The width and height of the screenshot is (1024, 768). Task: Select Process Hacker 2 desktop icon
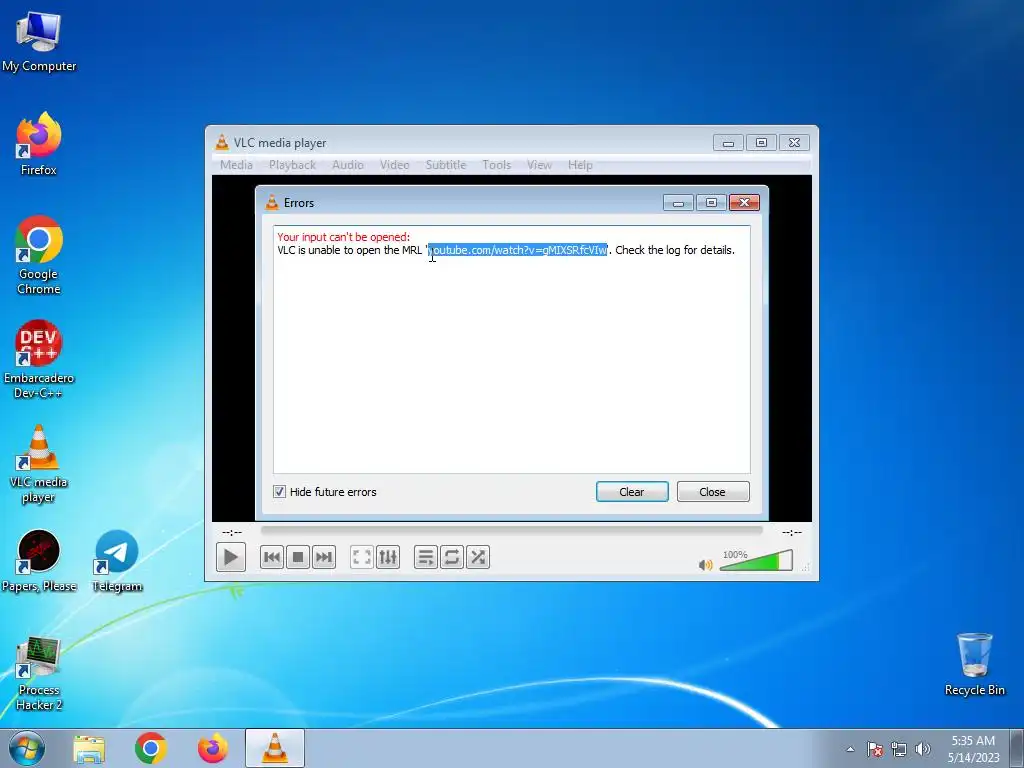[x=39, y=673]
